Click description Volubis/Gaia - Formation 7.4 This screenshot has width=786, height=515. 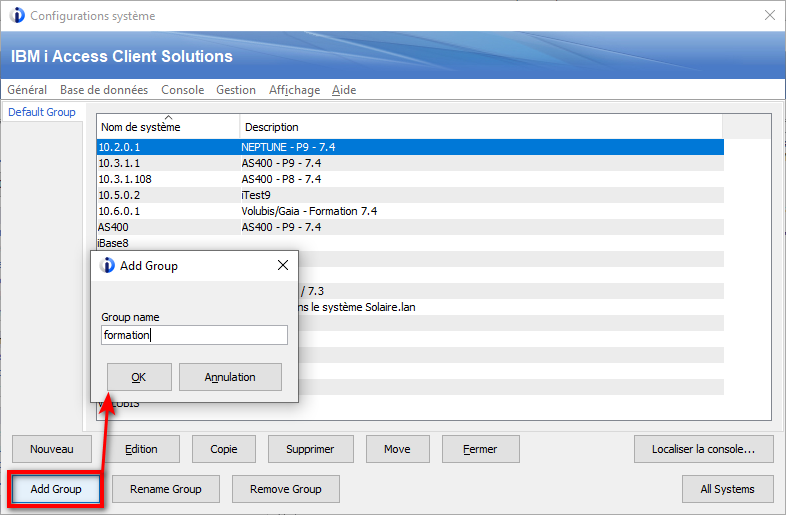coord(309,211)
